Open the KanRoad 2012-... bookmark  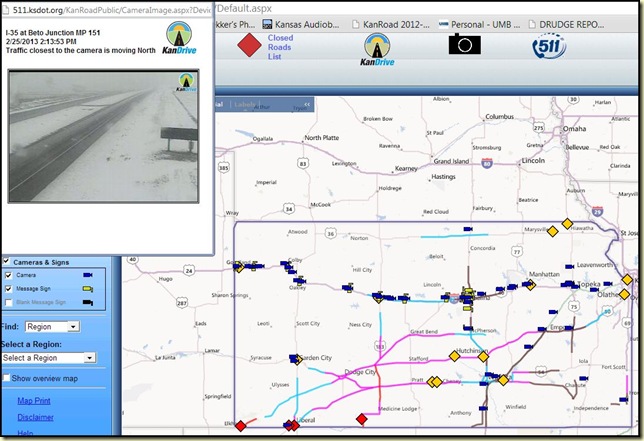[x=391, y=25]
